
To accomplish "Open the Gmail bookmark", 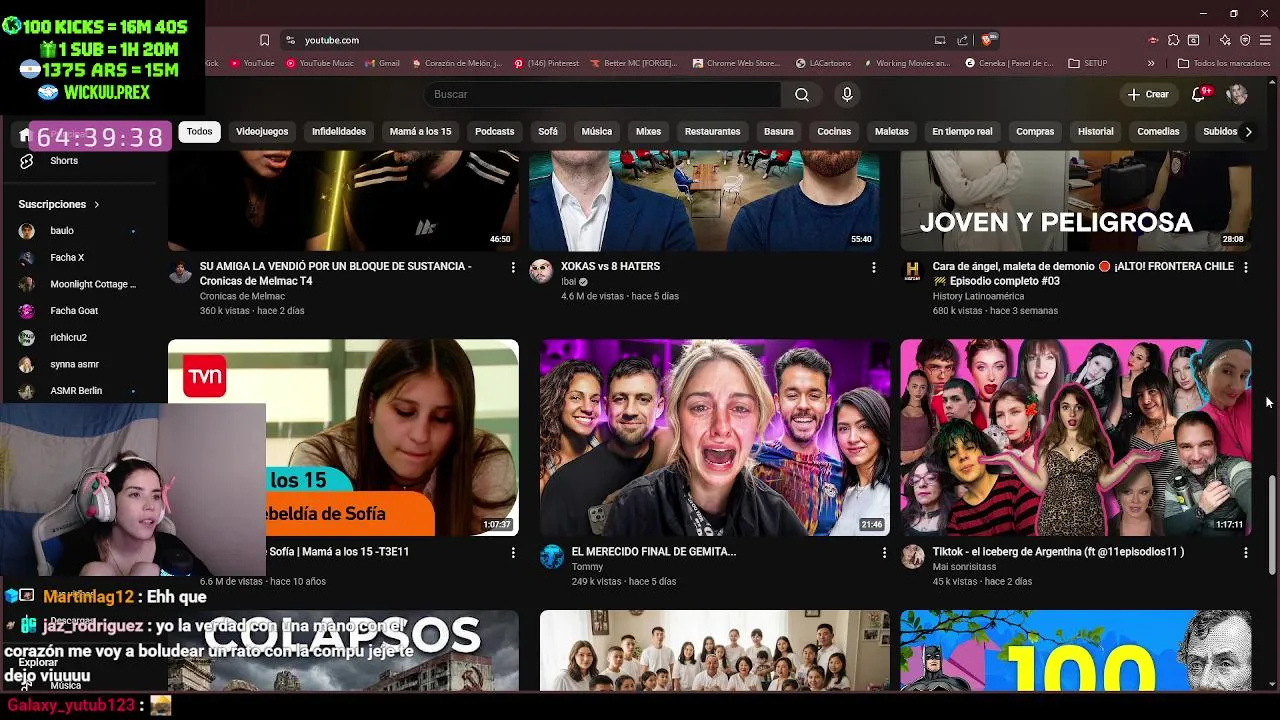I will pos(382,63).
